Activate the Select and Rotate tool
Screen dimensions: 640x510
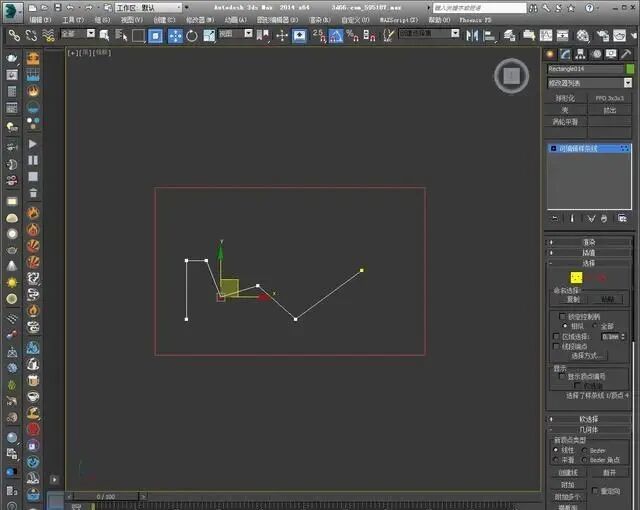click(192, 36)
